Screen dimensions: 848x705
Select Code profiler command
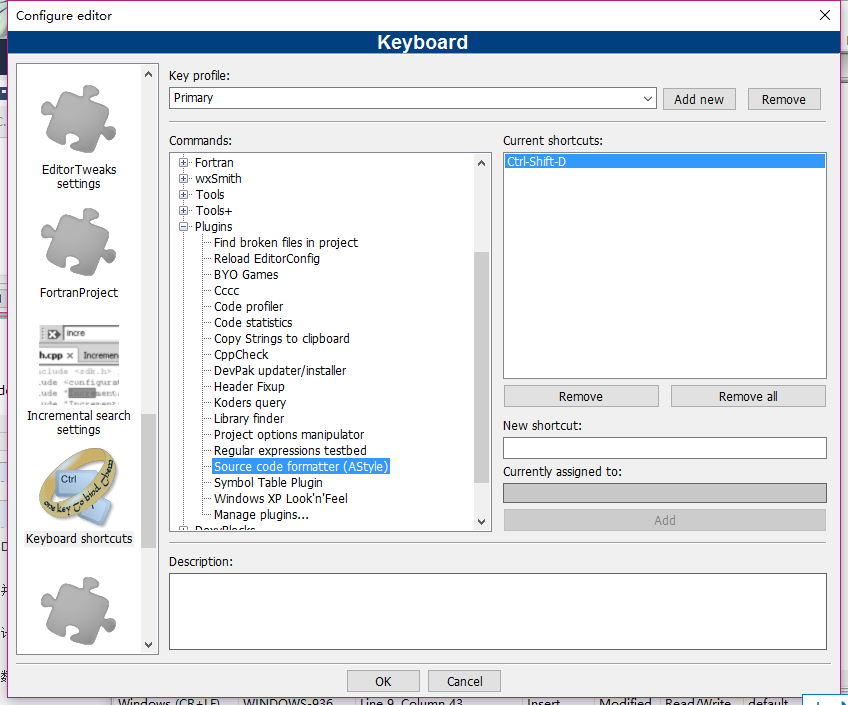point(248,307)
